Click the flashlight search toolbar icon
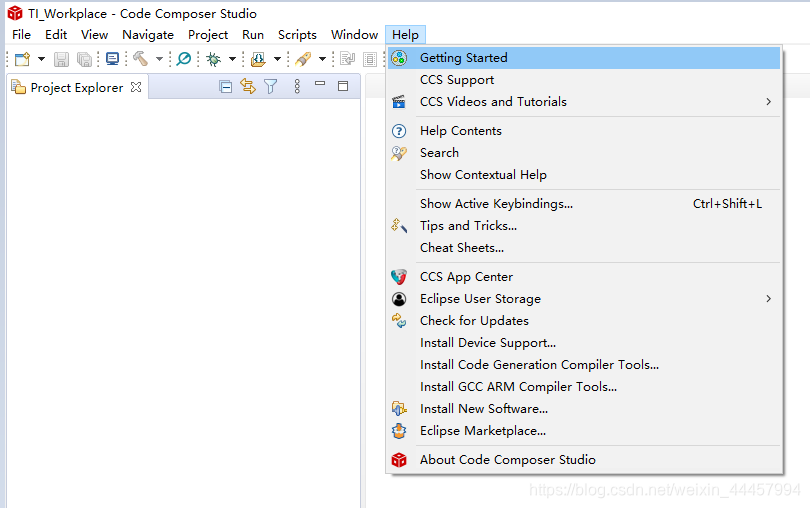 click(x=303, y=59)
